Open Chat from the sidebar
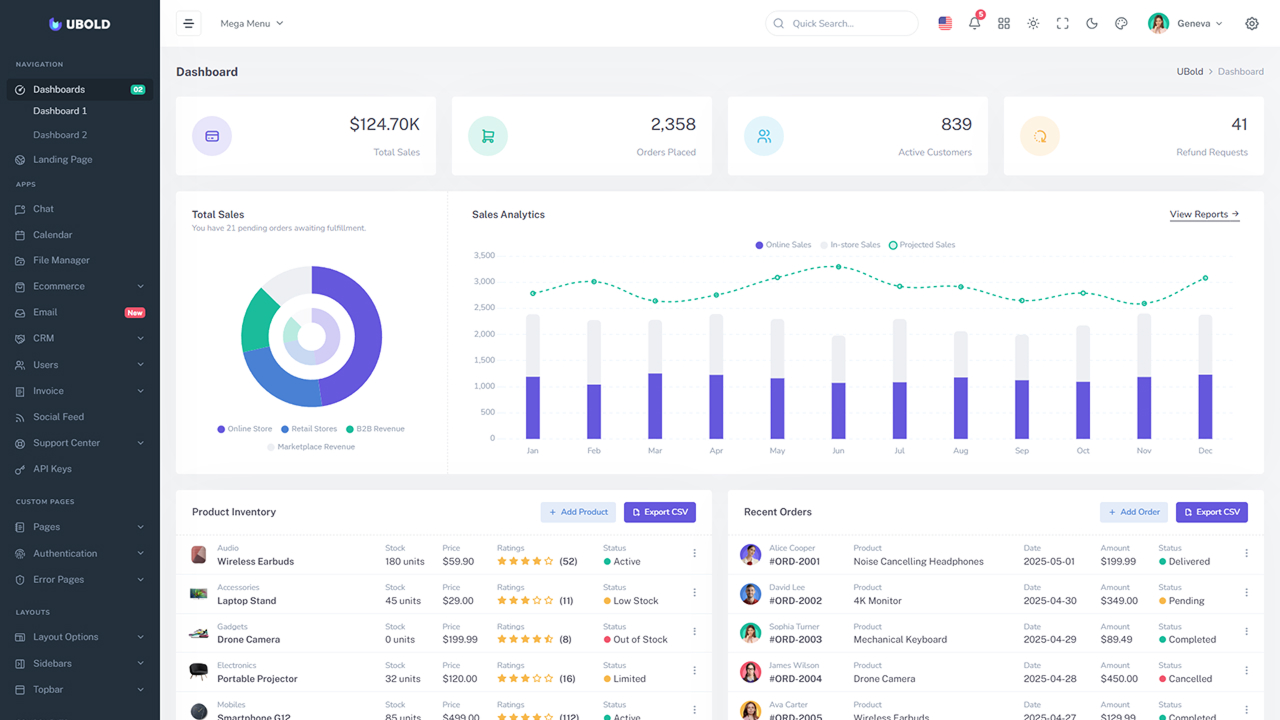 click(43, 209)
